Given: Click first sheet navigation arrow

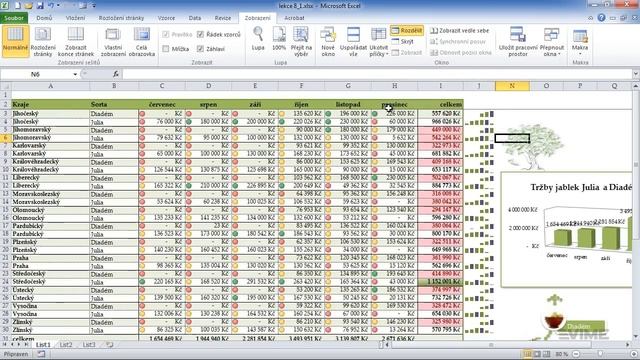Looking at the screenshot, I should click(5, 345).
